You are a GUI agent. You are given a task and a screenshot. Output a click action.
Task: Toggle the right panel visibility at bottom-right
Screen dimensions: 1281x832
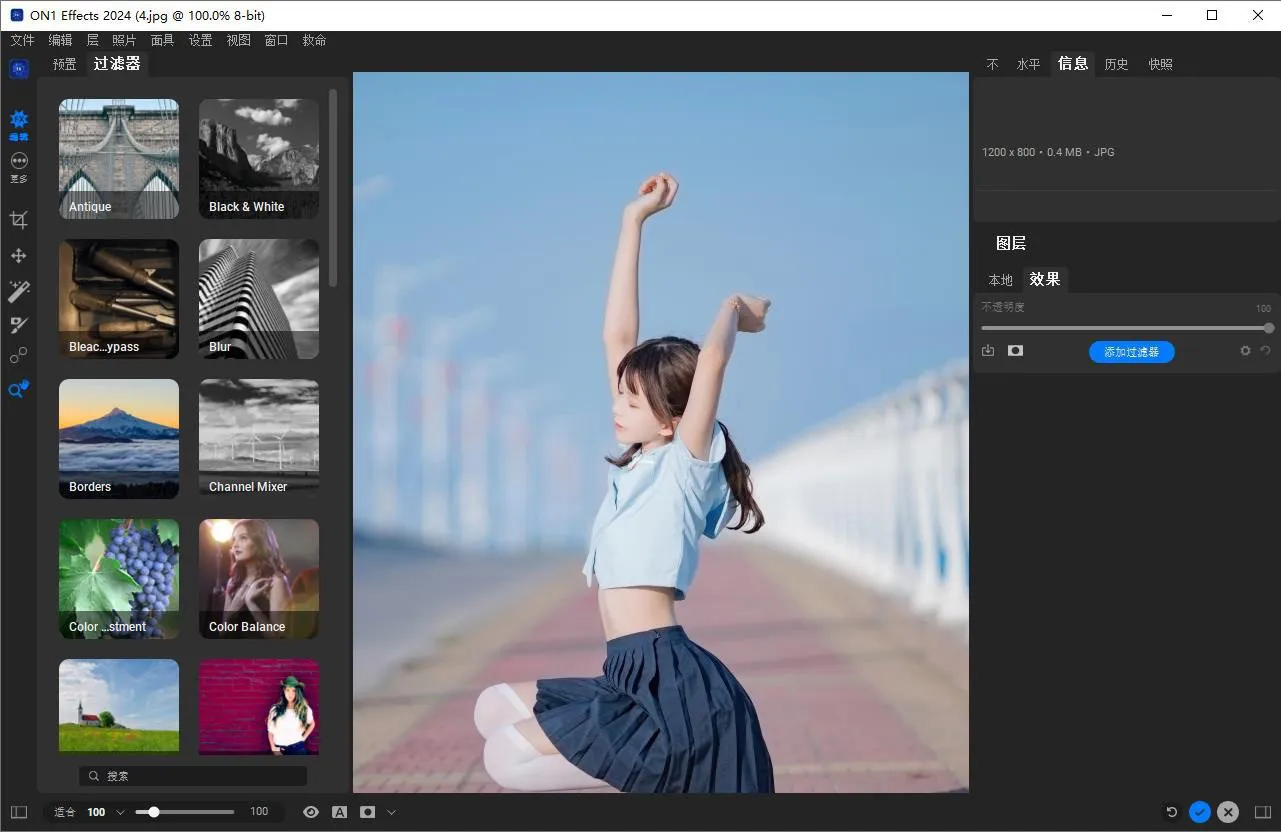(1263, 812)
